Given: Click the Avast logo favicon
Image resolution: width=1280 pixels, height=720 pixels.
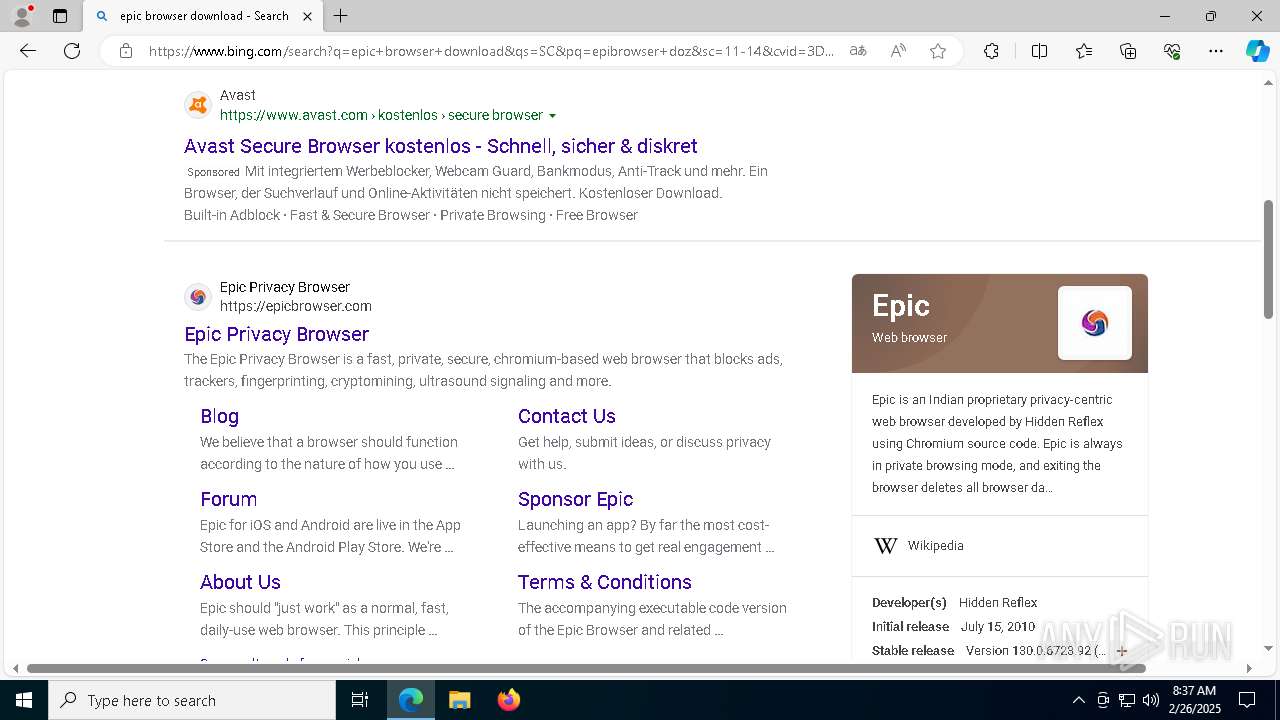Looking at the screenshot, I should (x=198, y=105).
